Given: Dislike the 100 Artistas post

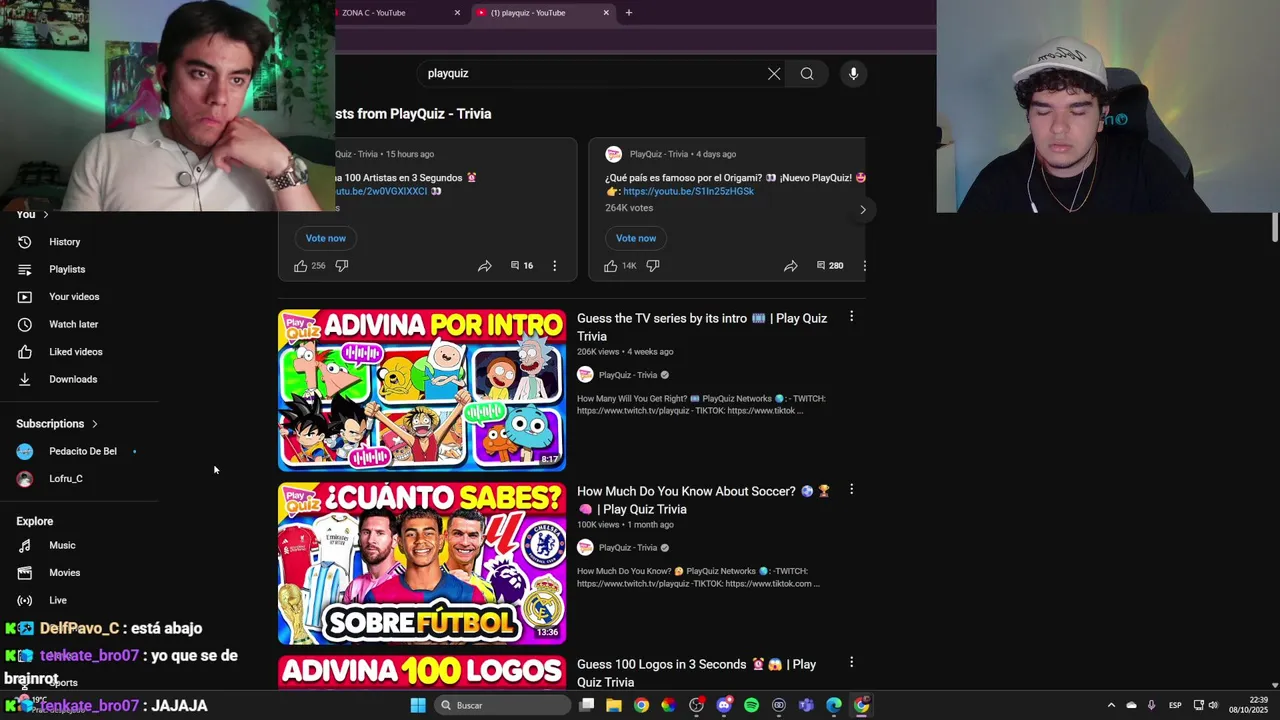Looking at the screenshot, I should pyautogui.click(x=342, y=266).
